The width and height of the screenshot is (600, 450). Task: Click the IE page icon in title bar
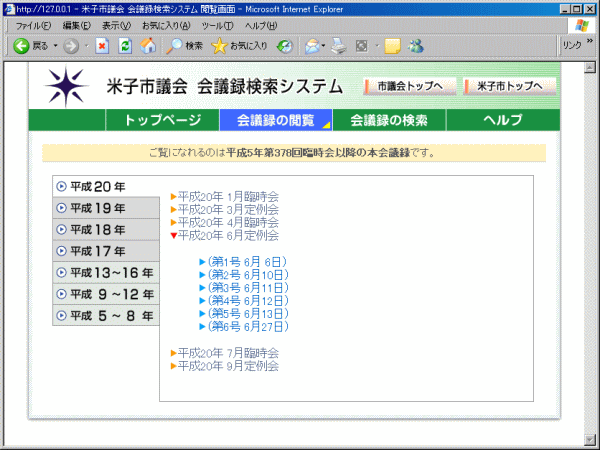click(x=9, y=9)
